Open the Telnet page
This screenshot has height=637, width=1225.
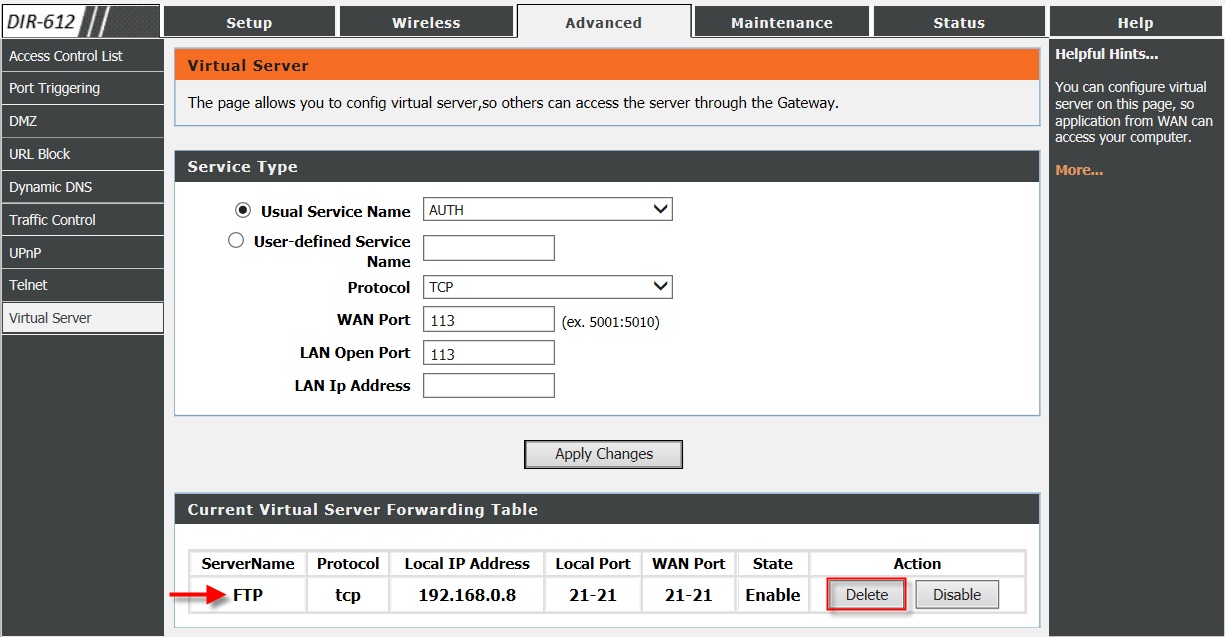click(82, 285)
